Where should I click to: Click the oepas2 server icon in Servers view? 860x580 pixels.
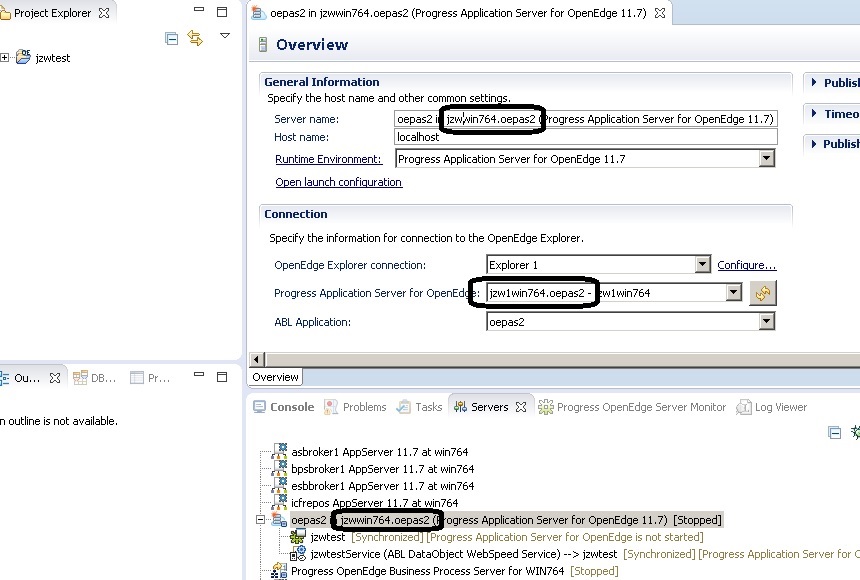[x=278, y=519]
